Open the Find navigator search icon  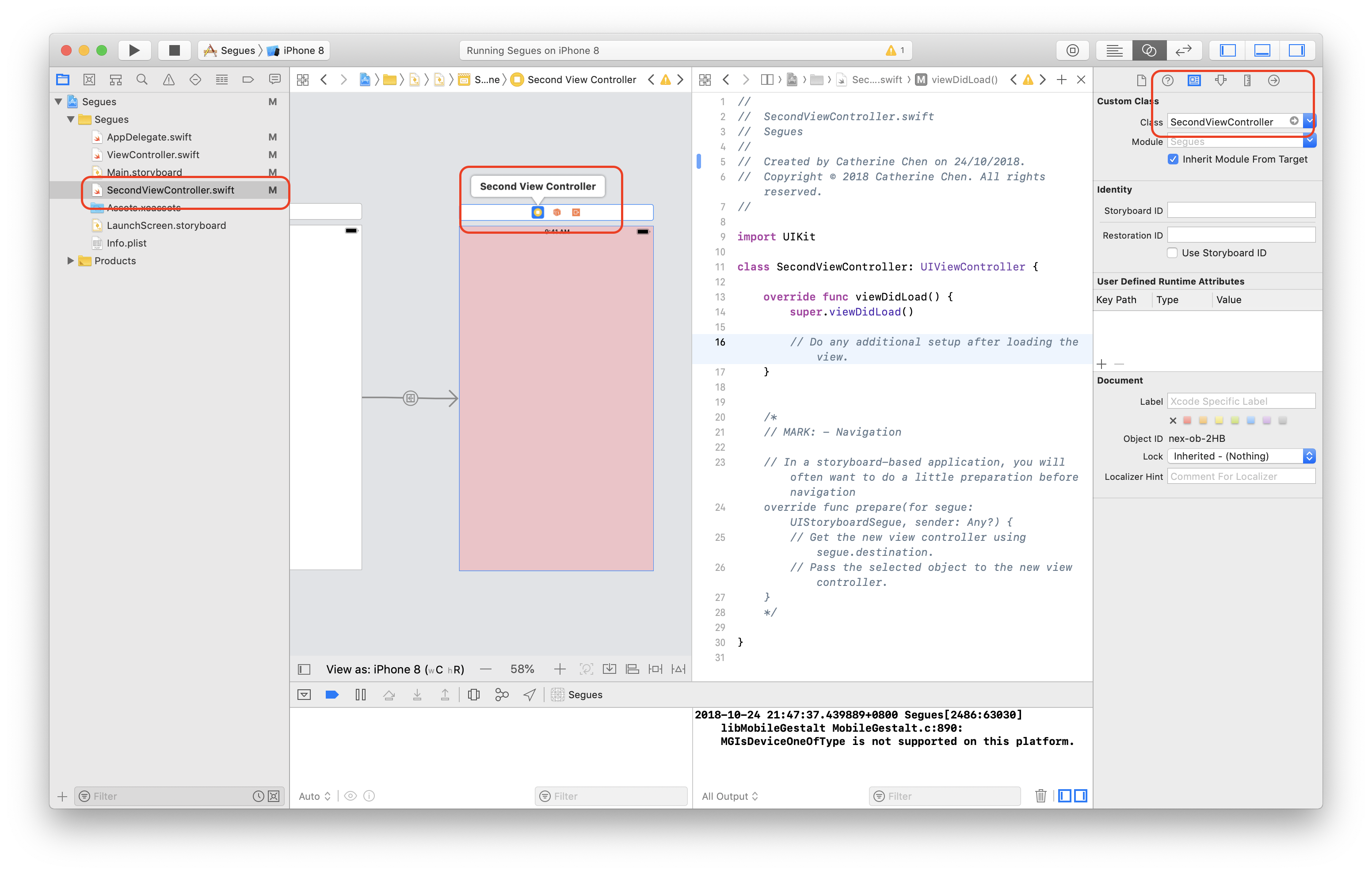coord(142,80)
